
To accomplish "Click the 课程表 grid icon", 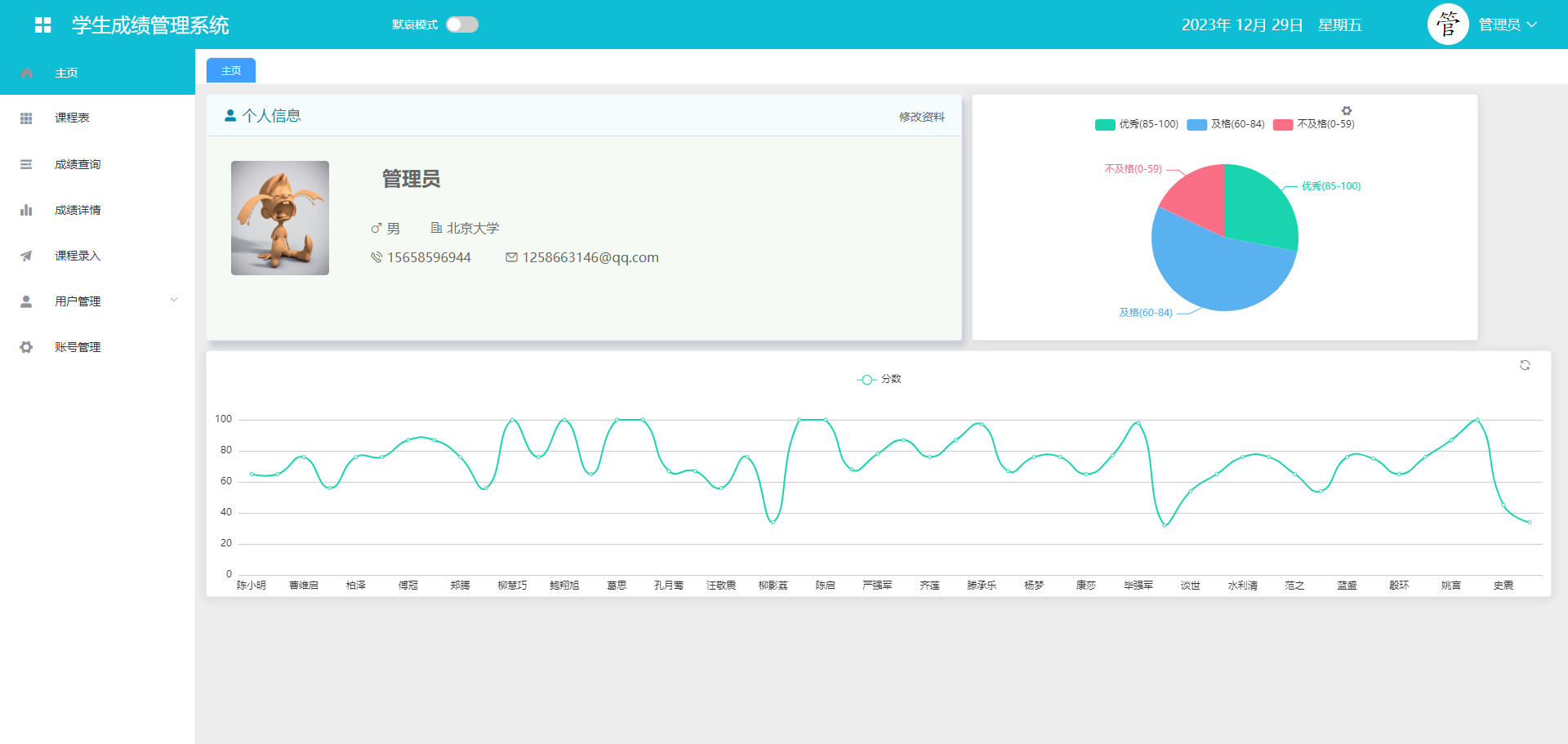I will (x=26, y=118).
